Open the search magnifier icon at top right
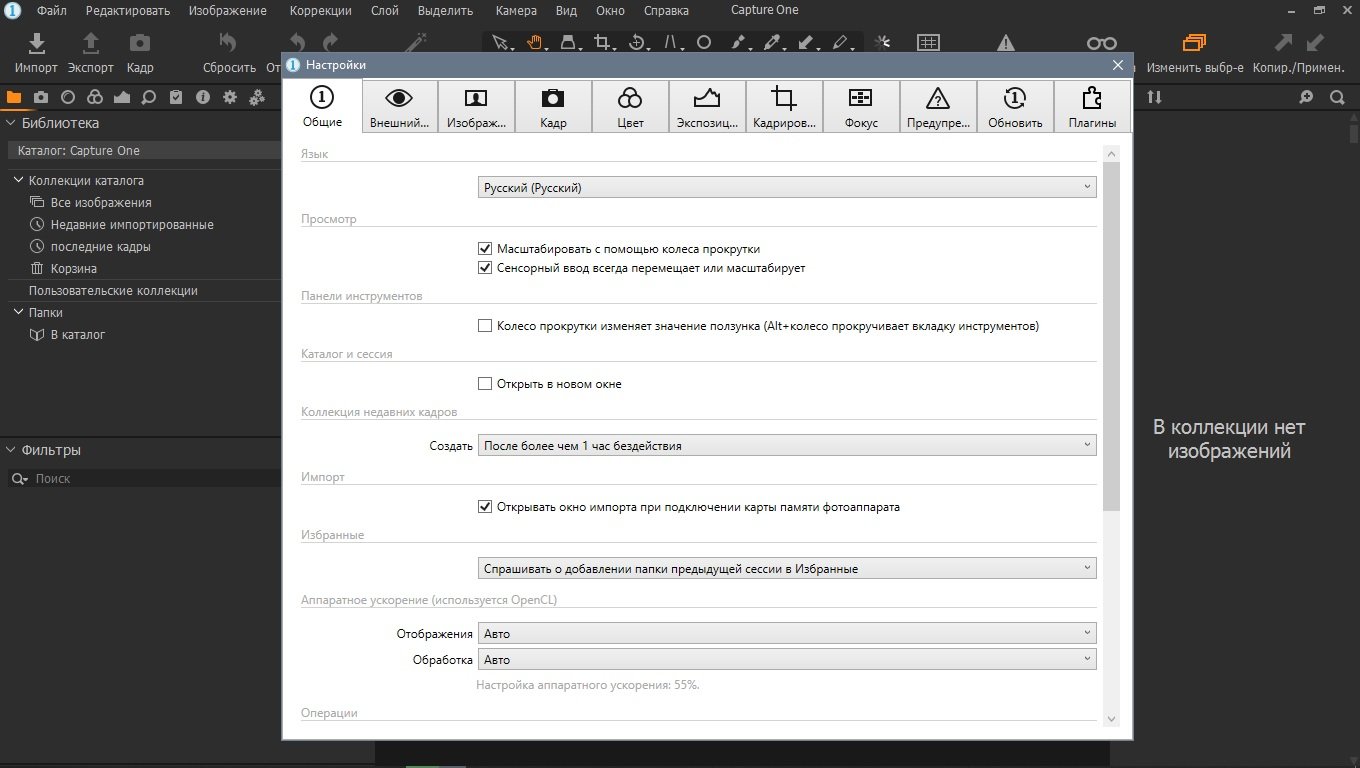1360x768 pixels. click(x=1337, y=97)
